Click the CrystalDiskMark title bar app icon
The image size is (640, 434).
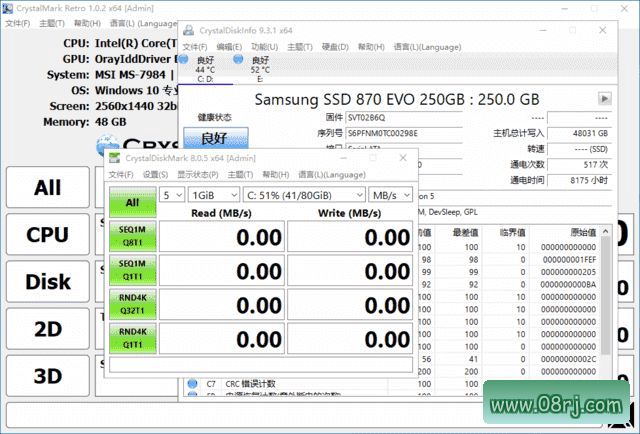coord(115,158)
